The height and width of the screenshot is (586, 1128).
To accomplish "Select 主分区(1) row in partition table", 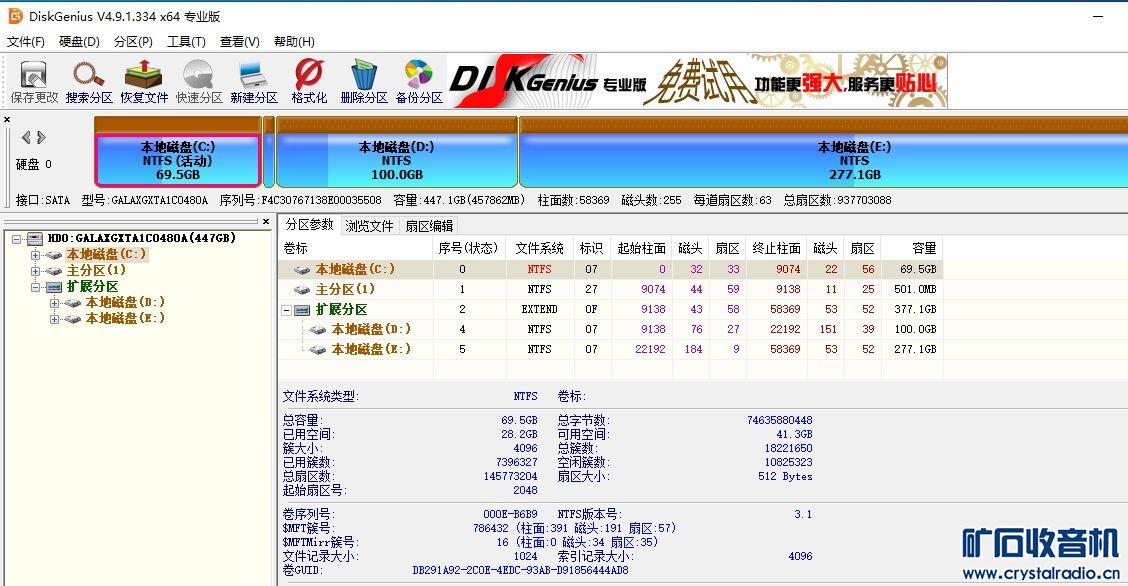I will point(610,289).
